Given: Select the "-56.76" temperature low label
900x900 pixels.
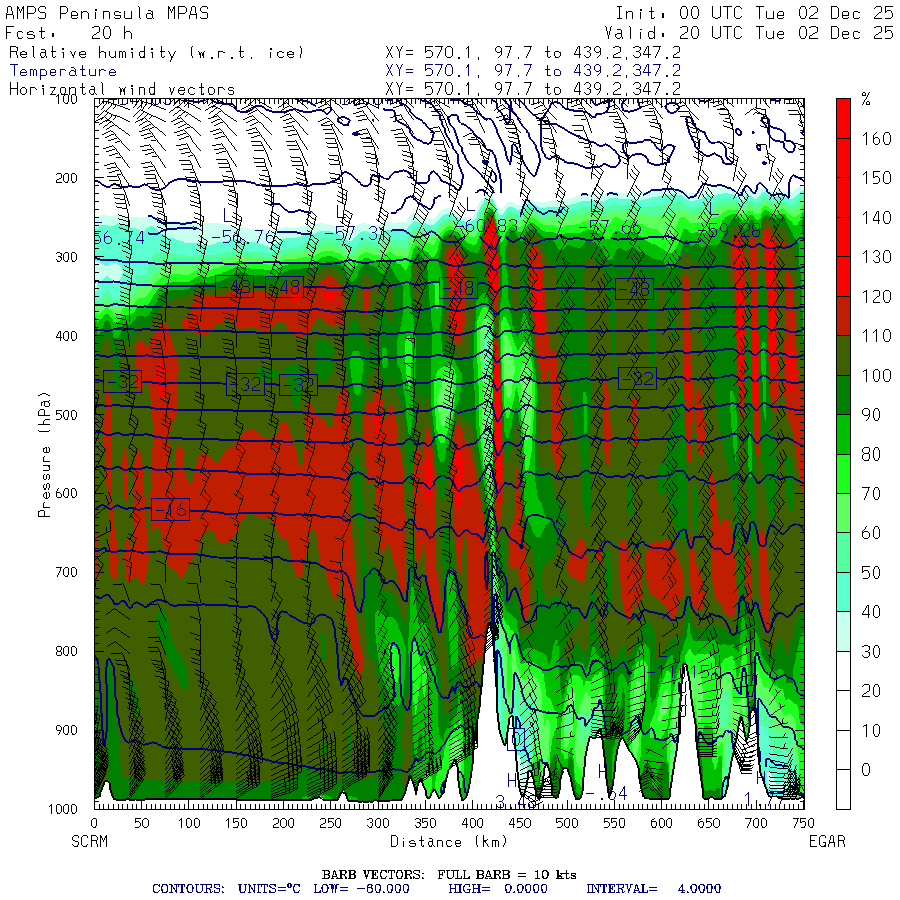Looking at the screenshot, I should coord(244,237).
